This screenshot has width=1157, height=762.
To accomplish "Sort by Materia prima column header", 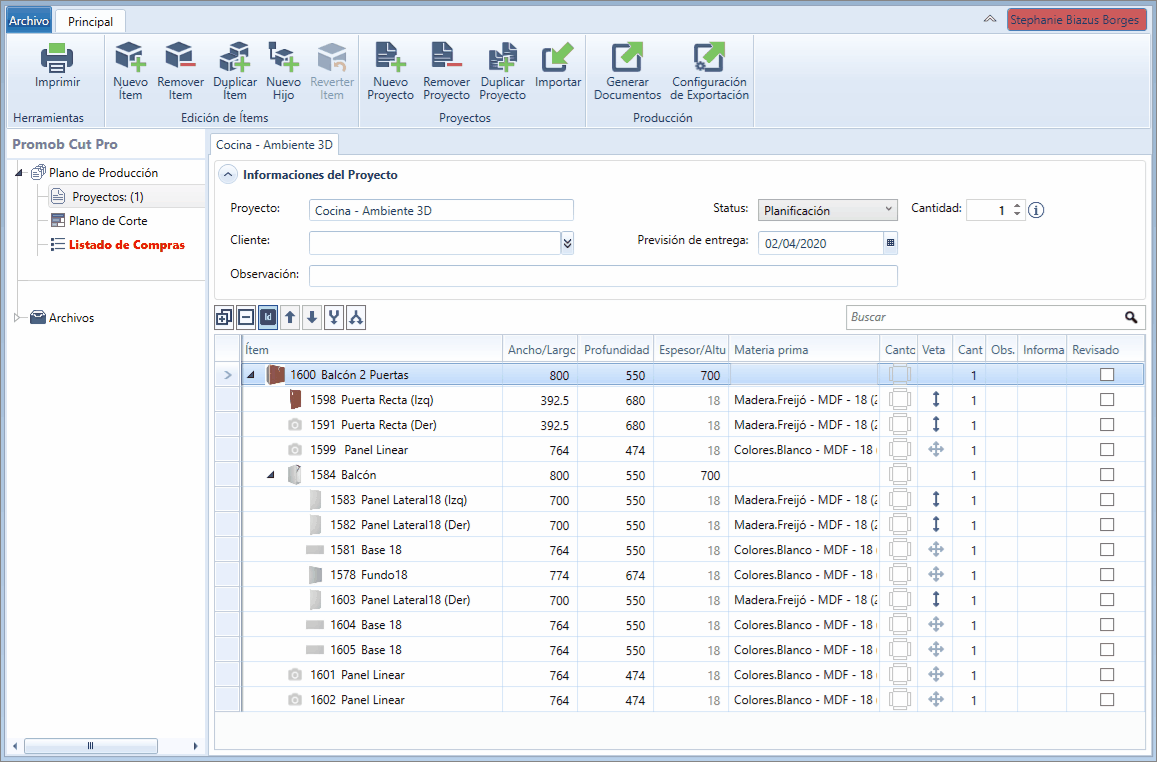I will (804, 350).
